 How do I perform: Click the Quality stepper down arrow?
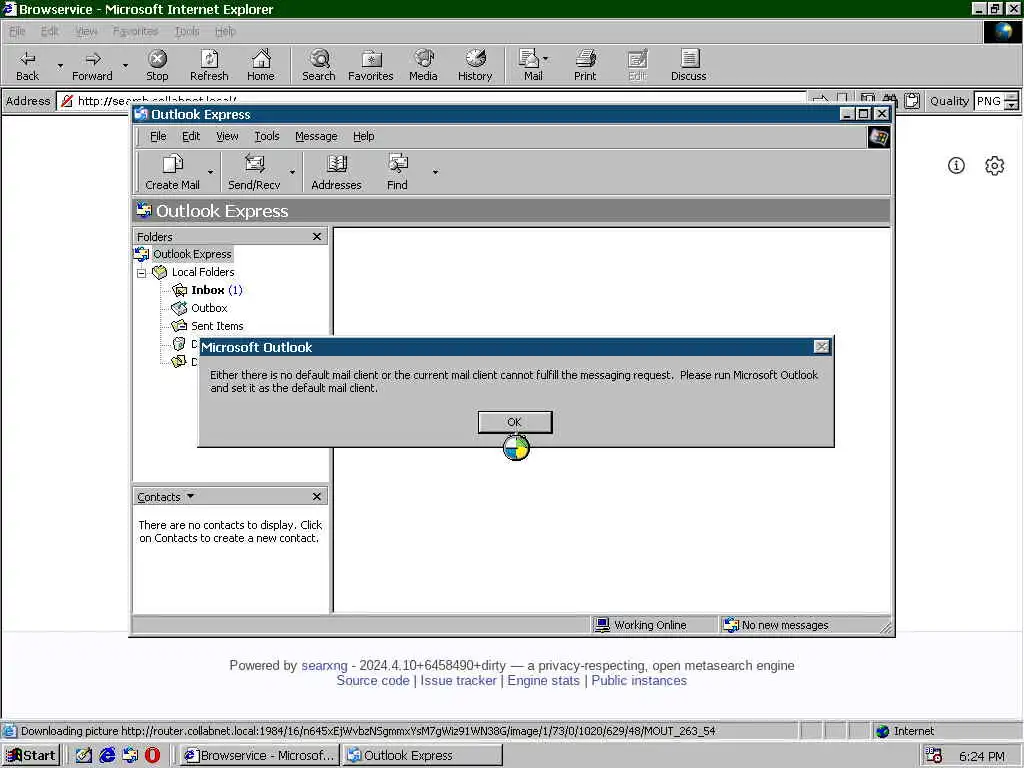pos(1011,106)
